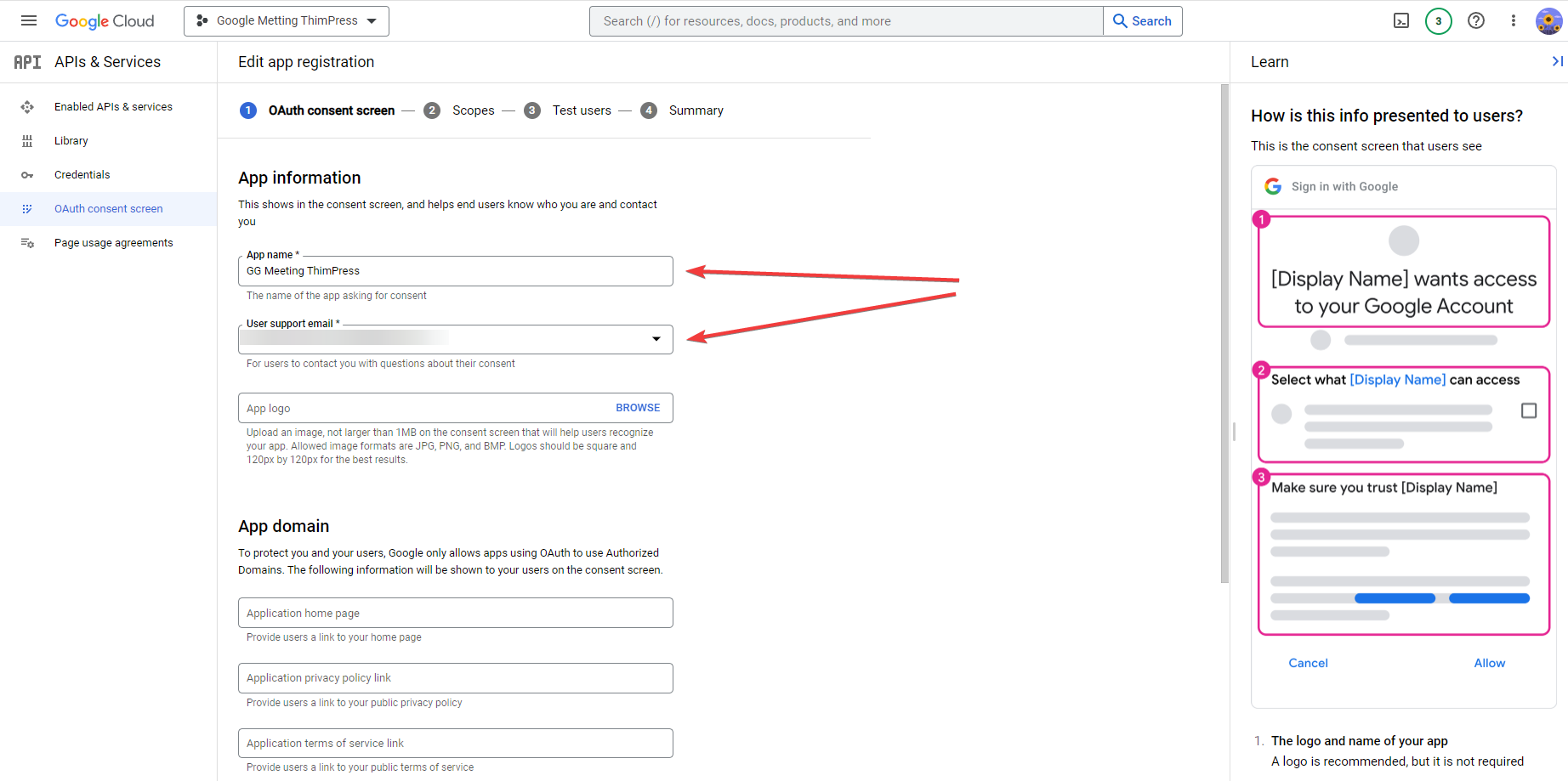
Task: Click the page vertical scrollbar
Action: pos(1224,333)
